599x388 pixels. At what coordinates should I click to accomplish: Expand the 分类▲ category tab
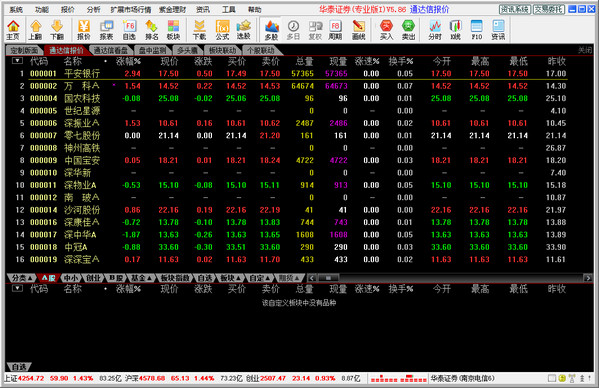(21, 278)
